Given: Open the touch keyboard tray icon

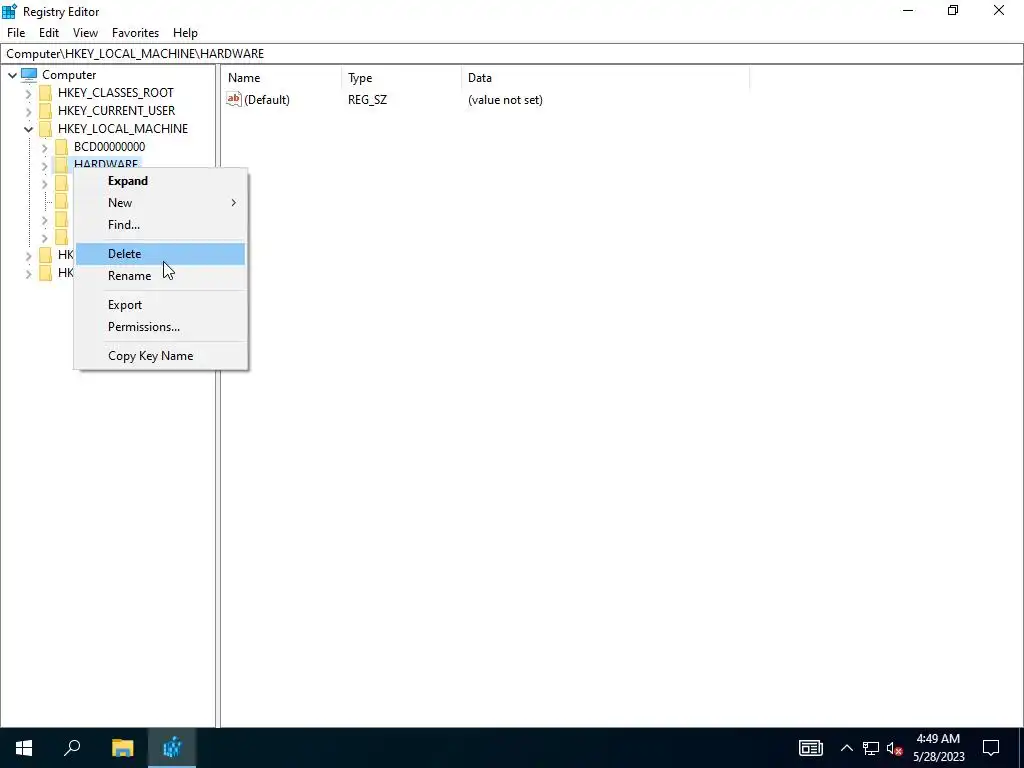Looking at the screenshot, I should [810, 748].
